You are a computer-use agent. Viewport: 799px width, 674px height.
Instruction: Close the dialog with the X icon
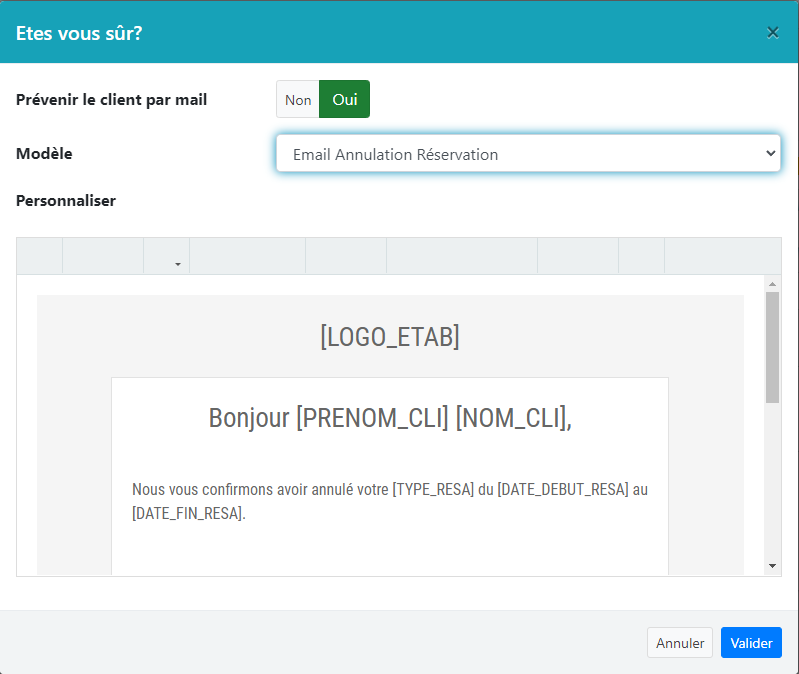tap(772, 32)
